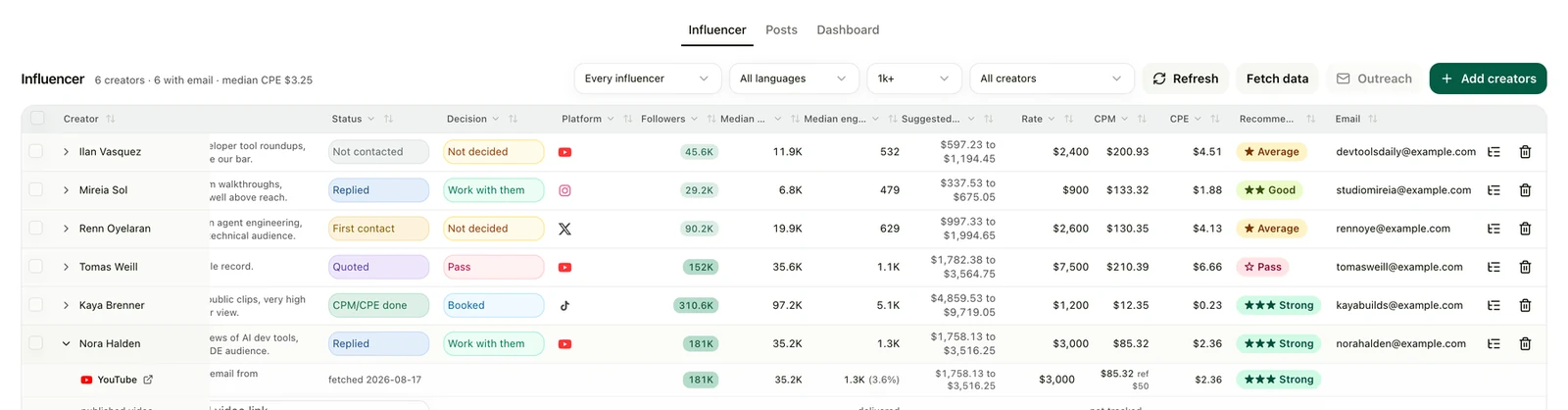This screenshot has height=410, width=1568.
Task: Open the YouTube link in sub-row
Action: click(x=117, y=380)
